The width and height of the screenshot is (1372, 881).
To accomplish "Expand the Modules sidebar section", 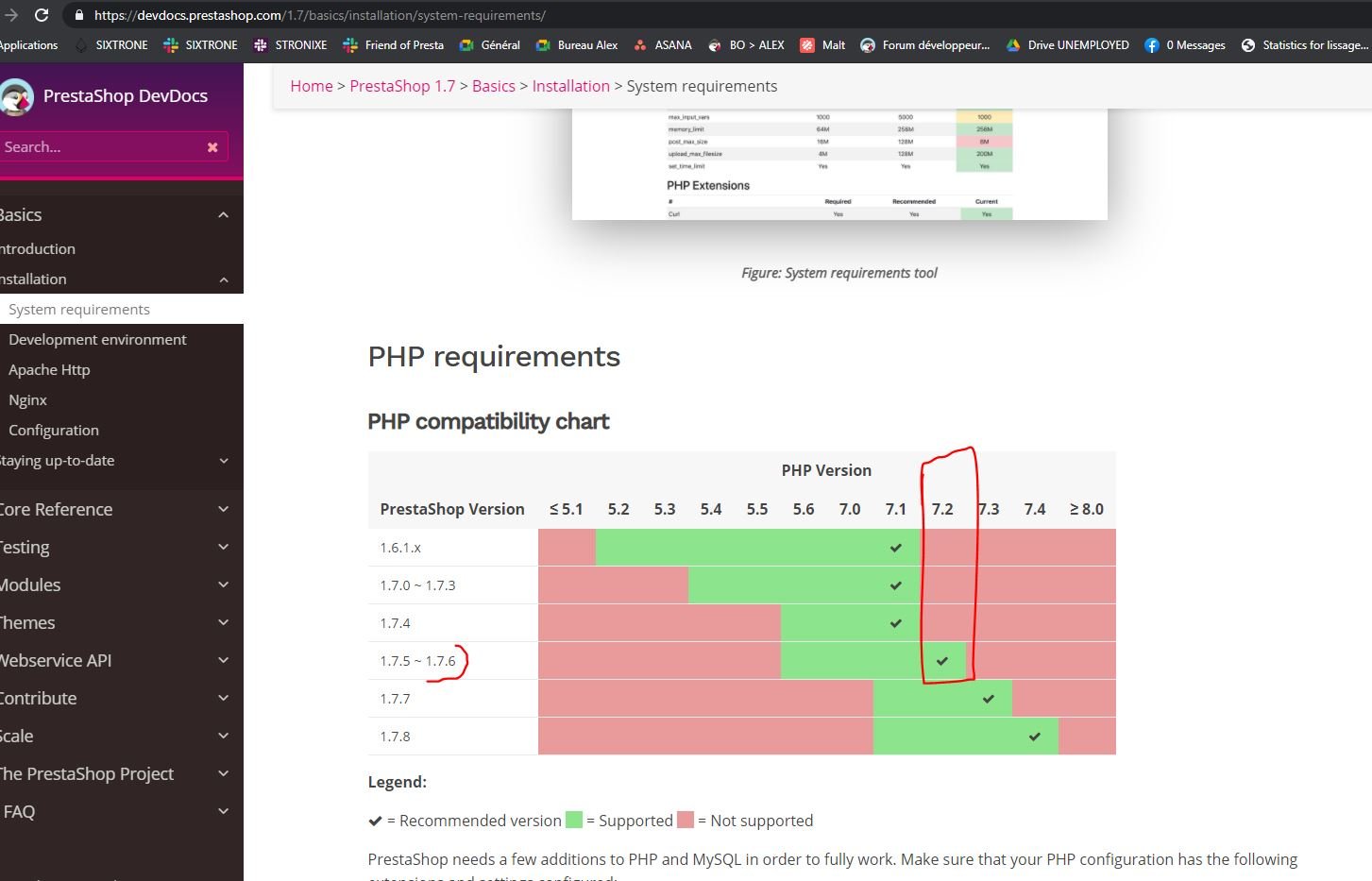I will 224,585.
